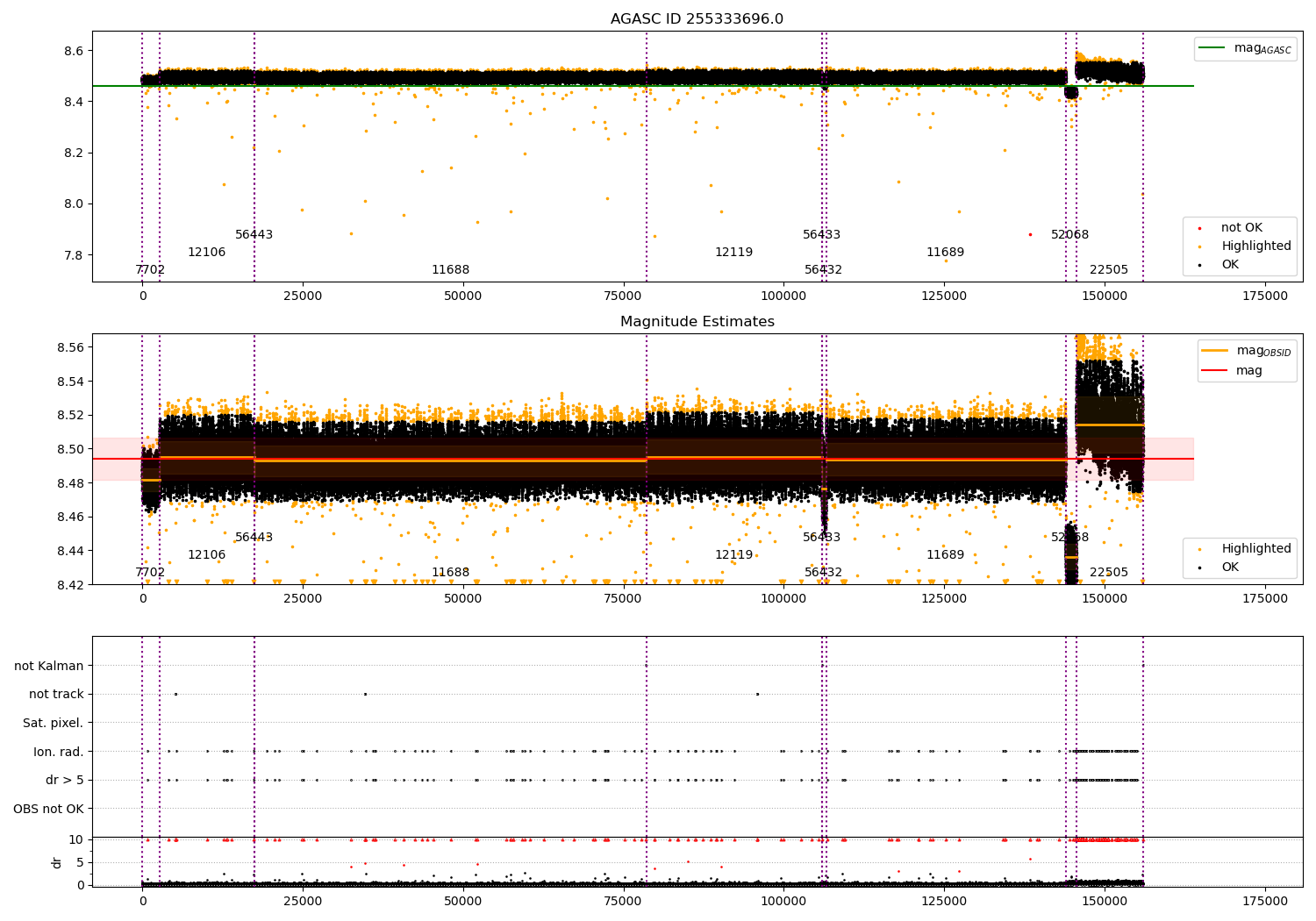
Task: Click the "dr > 5" row label
Action: pyautogui.click(x=65, y=781)
